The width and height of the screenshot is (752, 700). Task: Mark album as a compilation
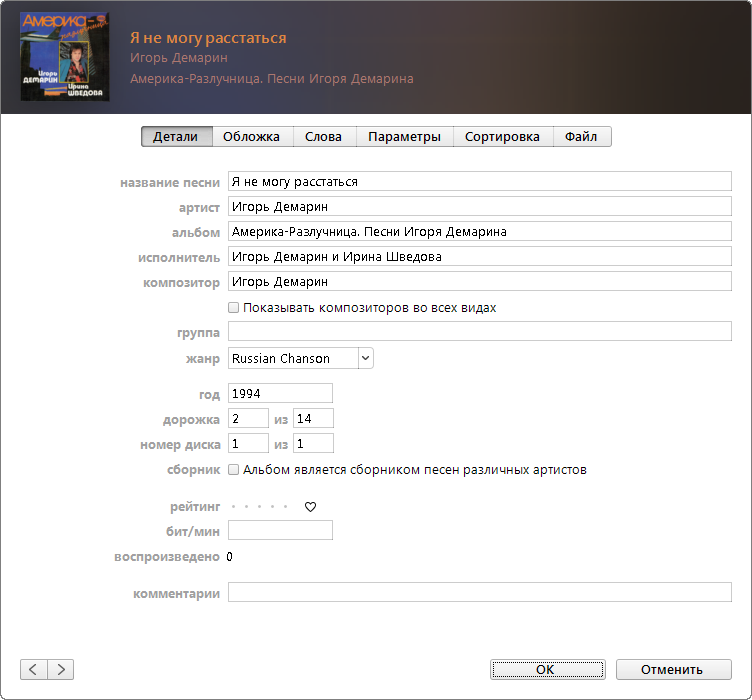(x=234, y=469)
